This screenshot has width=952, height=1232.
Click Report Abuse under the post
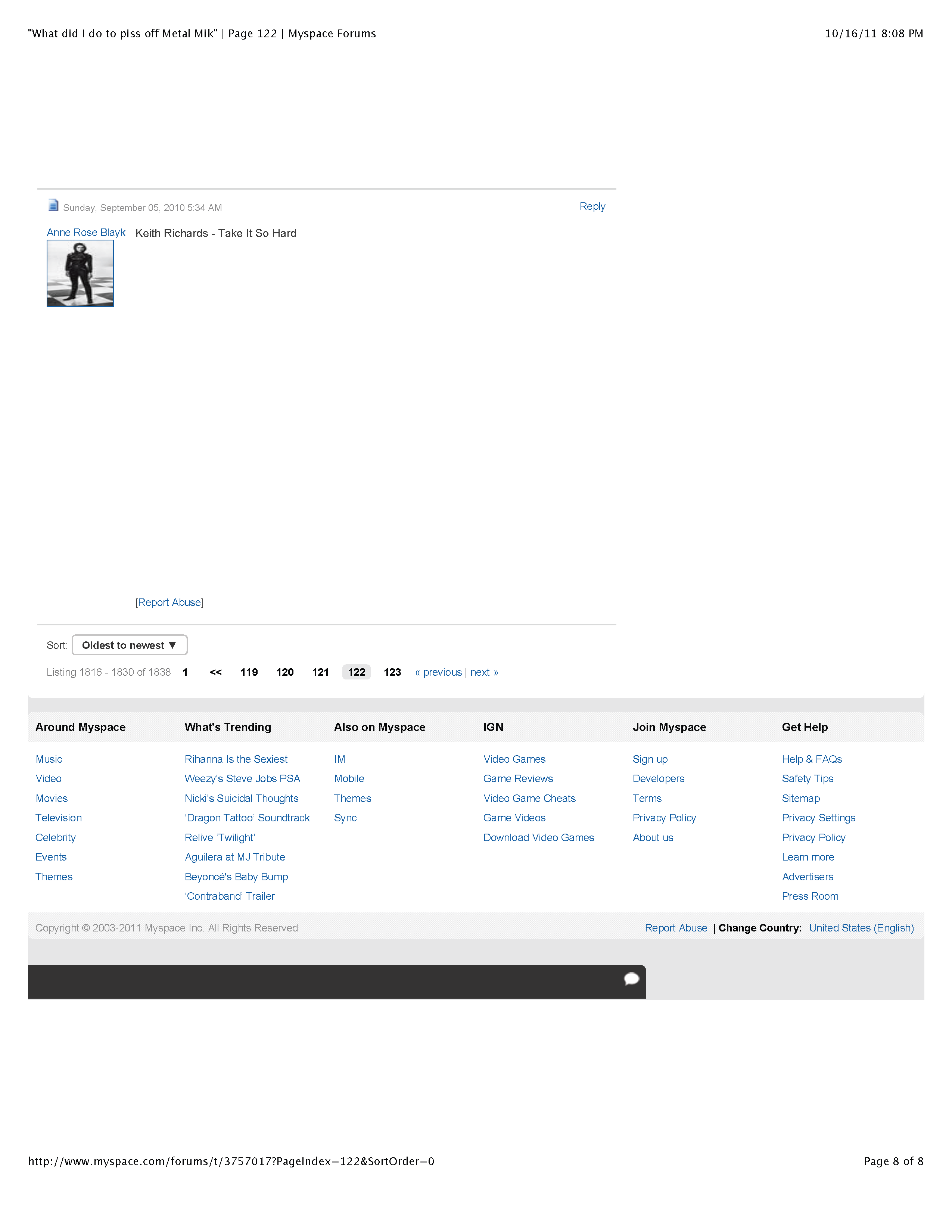tap(169, 603)
